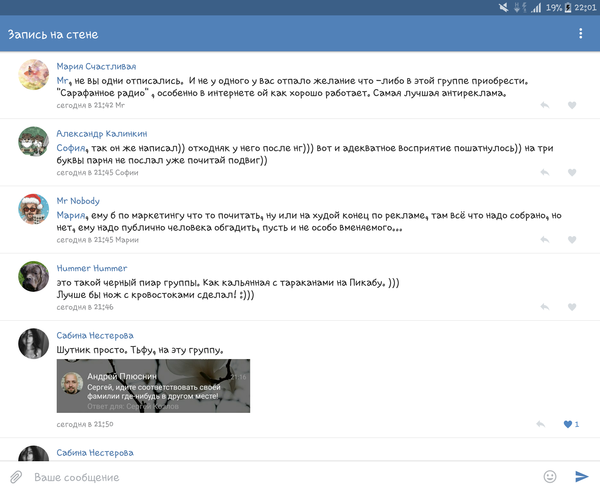Screen dimensions: 600x492
Task: Like Mr Nobody's comment
Action: coord(572,240)
